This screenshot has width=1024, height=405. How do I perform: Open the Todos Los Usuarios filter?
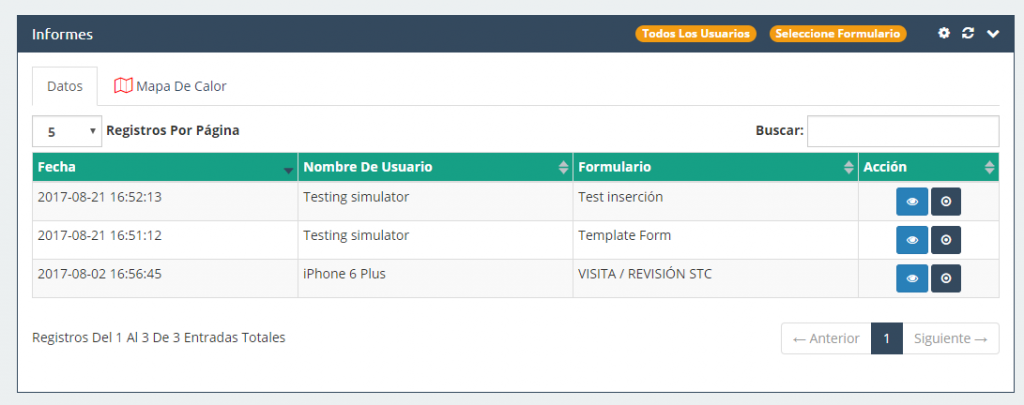click(696, 34)
